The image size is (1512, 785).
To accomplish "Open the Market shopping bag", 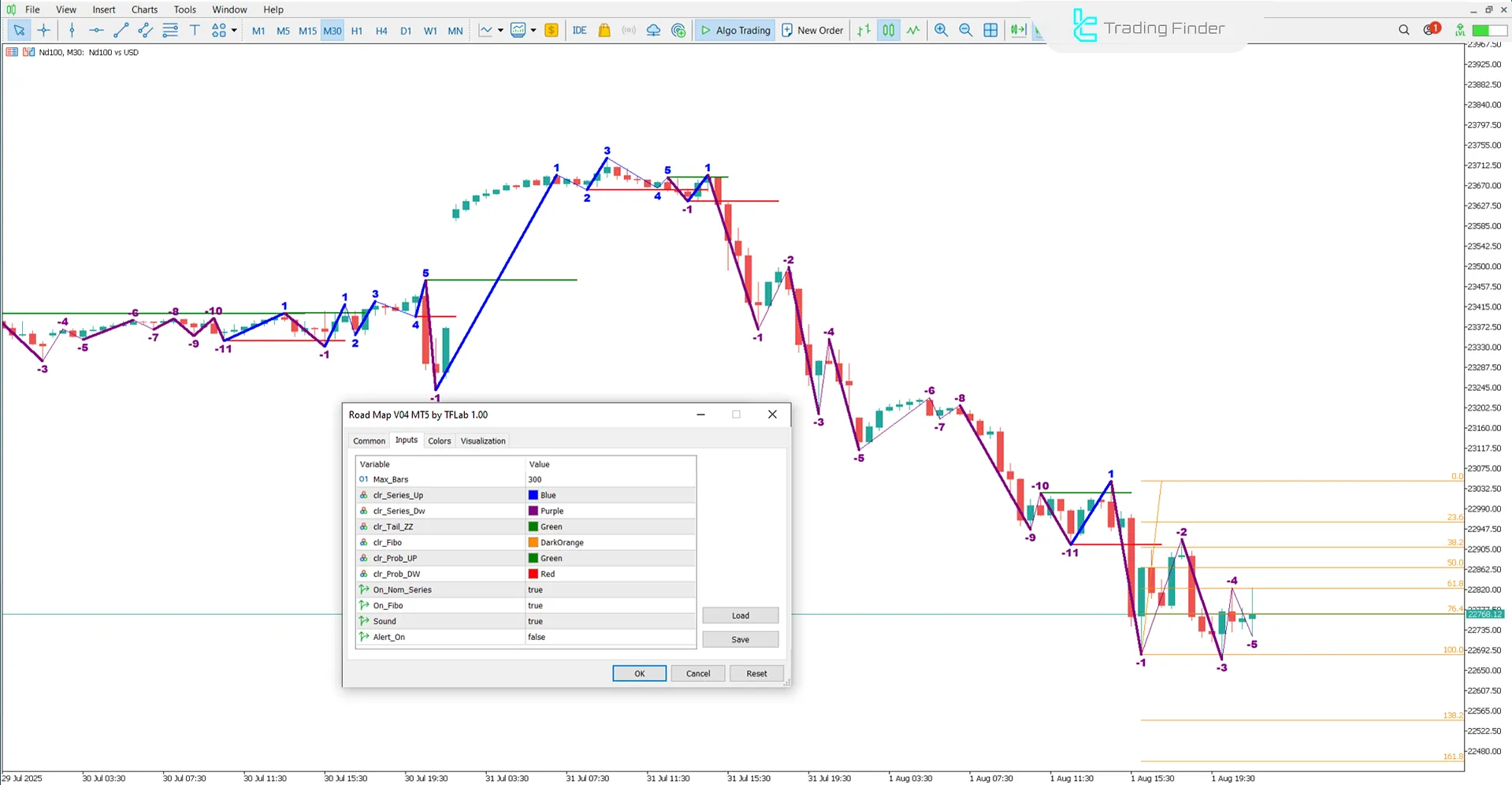I will [x=604, y=30].
